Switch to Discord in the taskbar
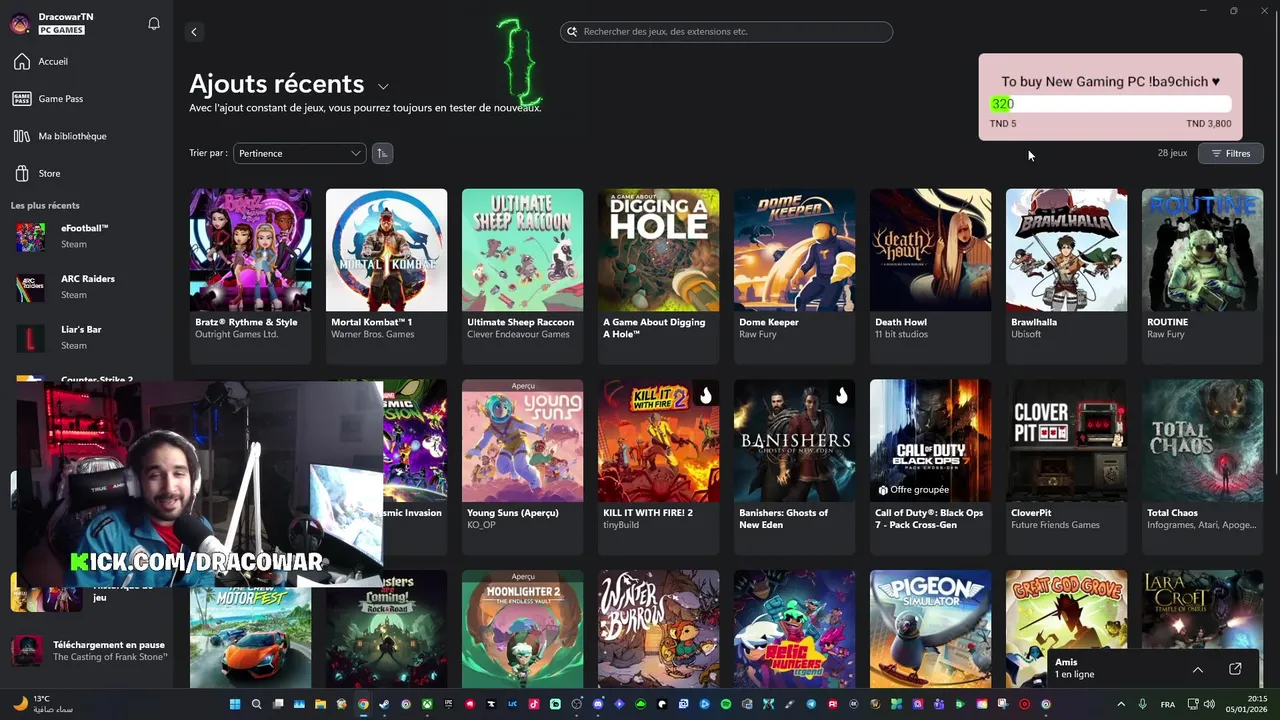Viewport: 1280px width, 720px height. (x=598, y=704)
